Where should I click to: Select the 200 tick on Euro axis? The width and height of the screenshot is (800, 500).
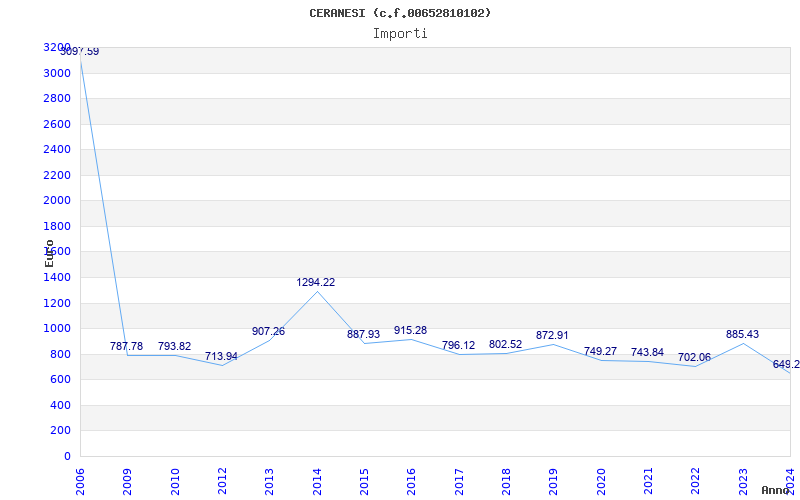[x=61, y=430]
